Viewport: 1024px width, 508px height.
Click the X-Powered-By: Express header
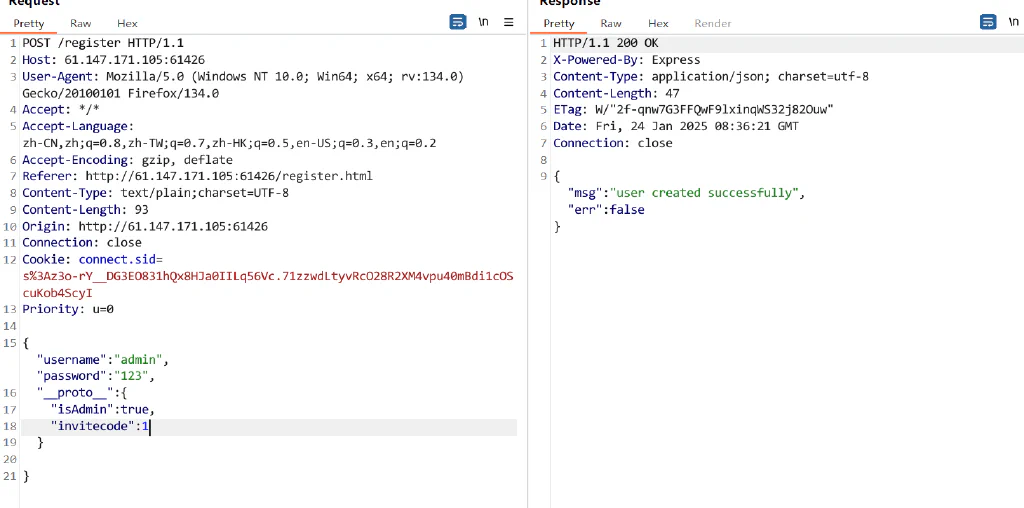pyautogui.click(x=626, y=60)
